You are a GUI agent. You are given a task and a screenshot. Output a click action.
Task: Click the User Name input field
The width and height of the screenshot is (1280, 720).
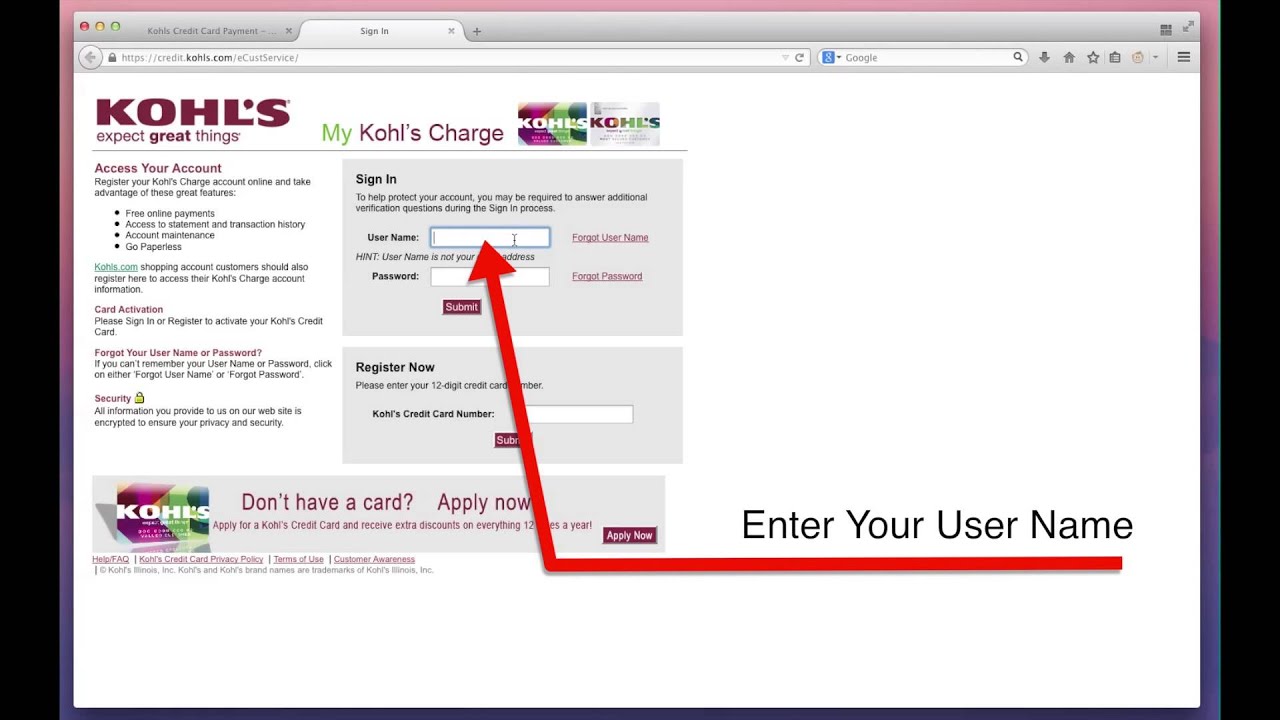[x=490, y=238]
